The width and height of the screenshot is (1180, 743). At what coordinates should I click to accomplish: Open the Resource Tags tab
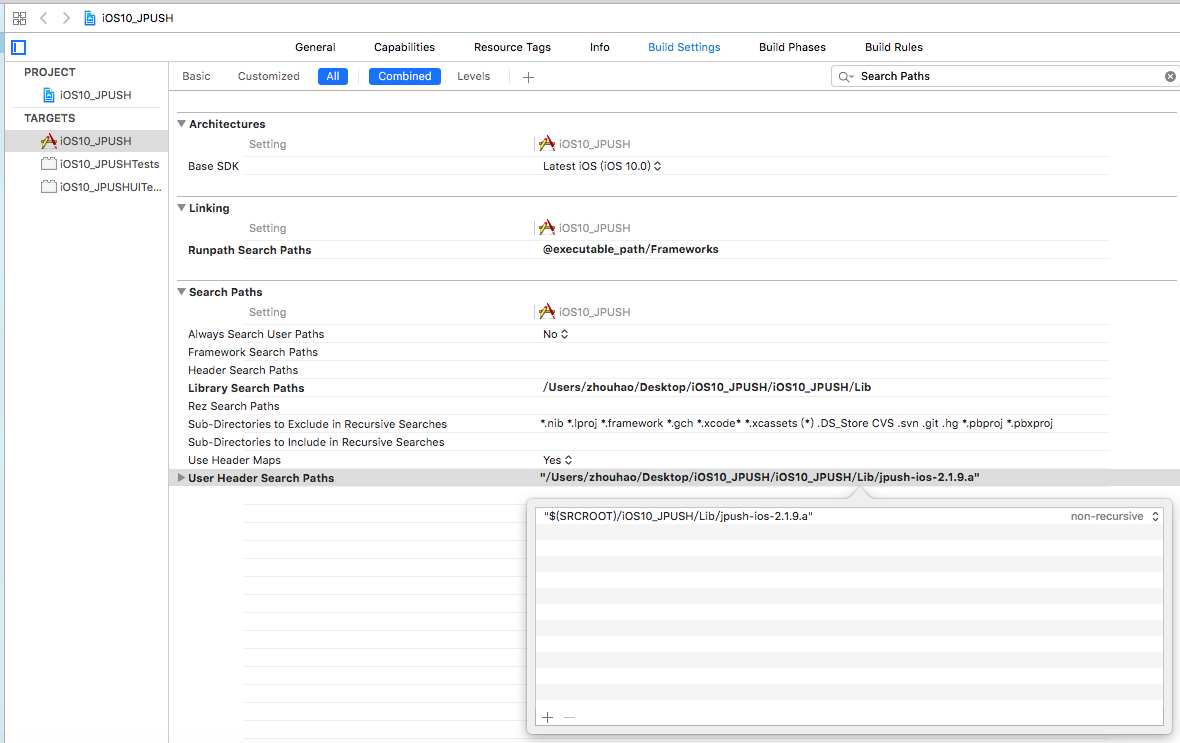[512, 47]
